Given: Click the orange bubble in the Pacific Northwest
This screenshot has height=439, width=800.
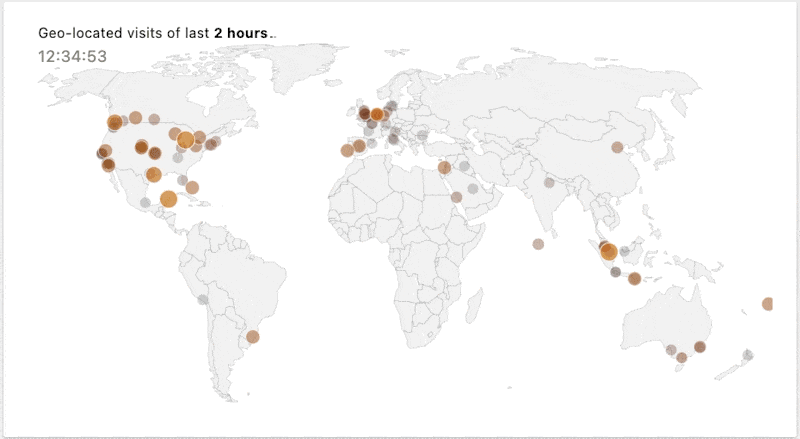Looking at the screenshot, I should pos(114,123).
